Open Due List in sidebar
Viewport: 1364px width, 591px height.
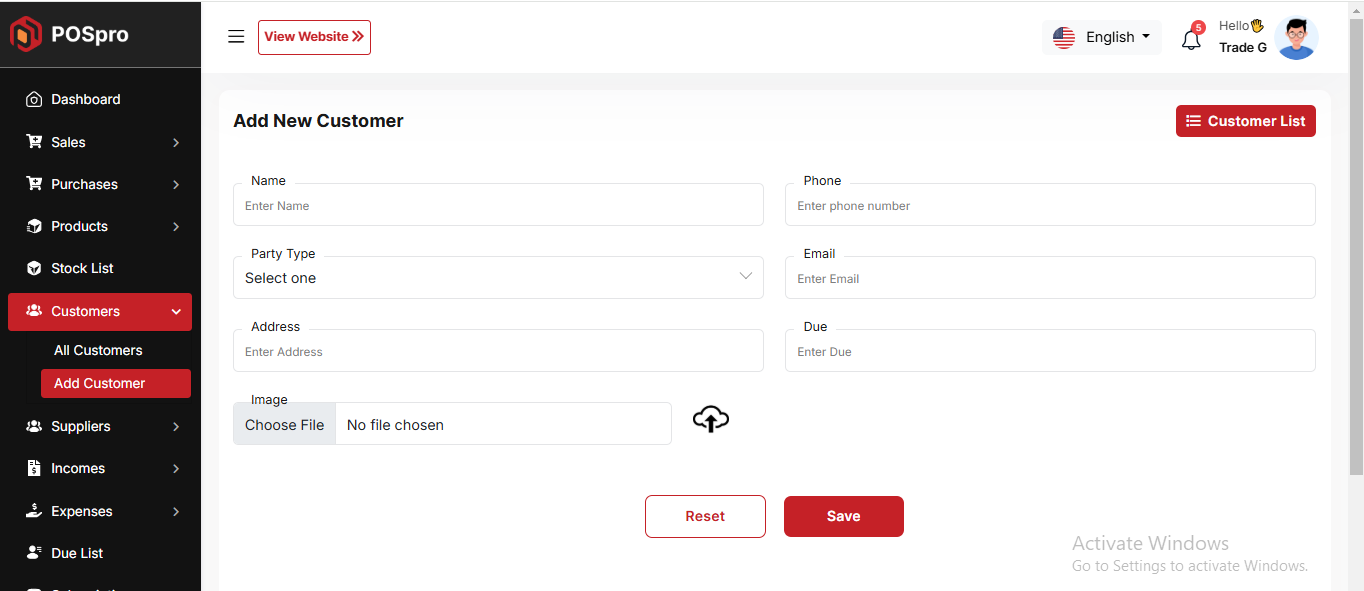[77, 553]
